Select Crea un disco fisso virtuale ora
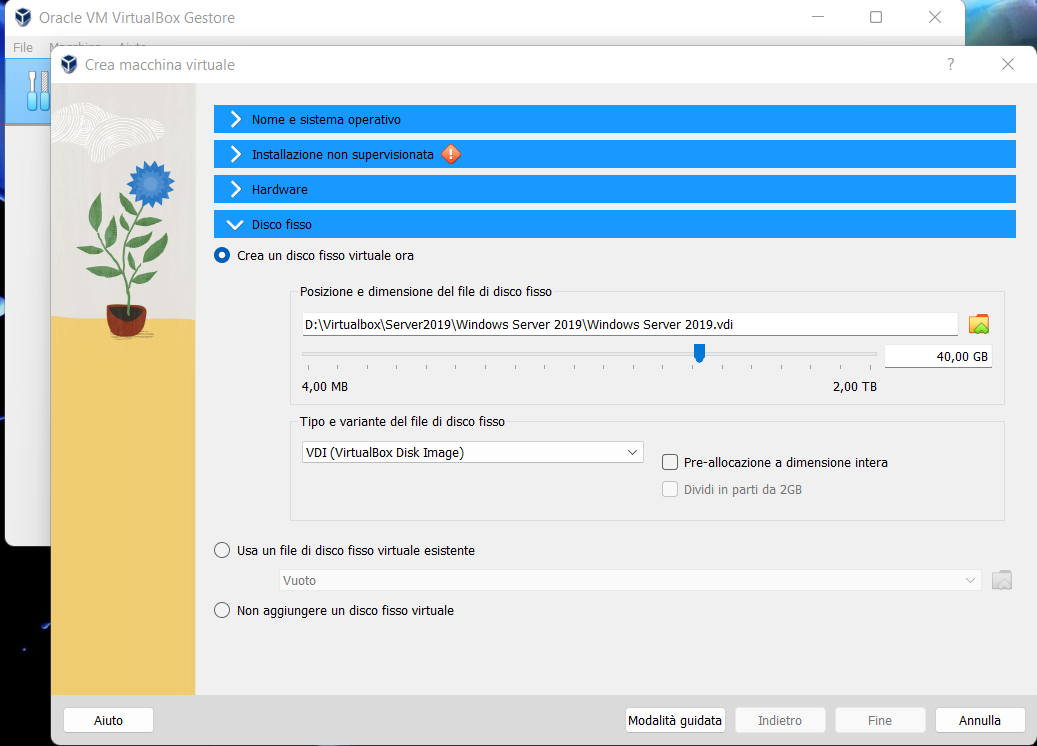This screenshot has width=1037, height=746. click(x=222, y=255)
